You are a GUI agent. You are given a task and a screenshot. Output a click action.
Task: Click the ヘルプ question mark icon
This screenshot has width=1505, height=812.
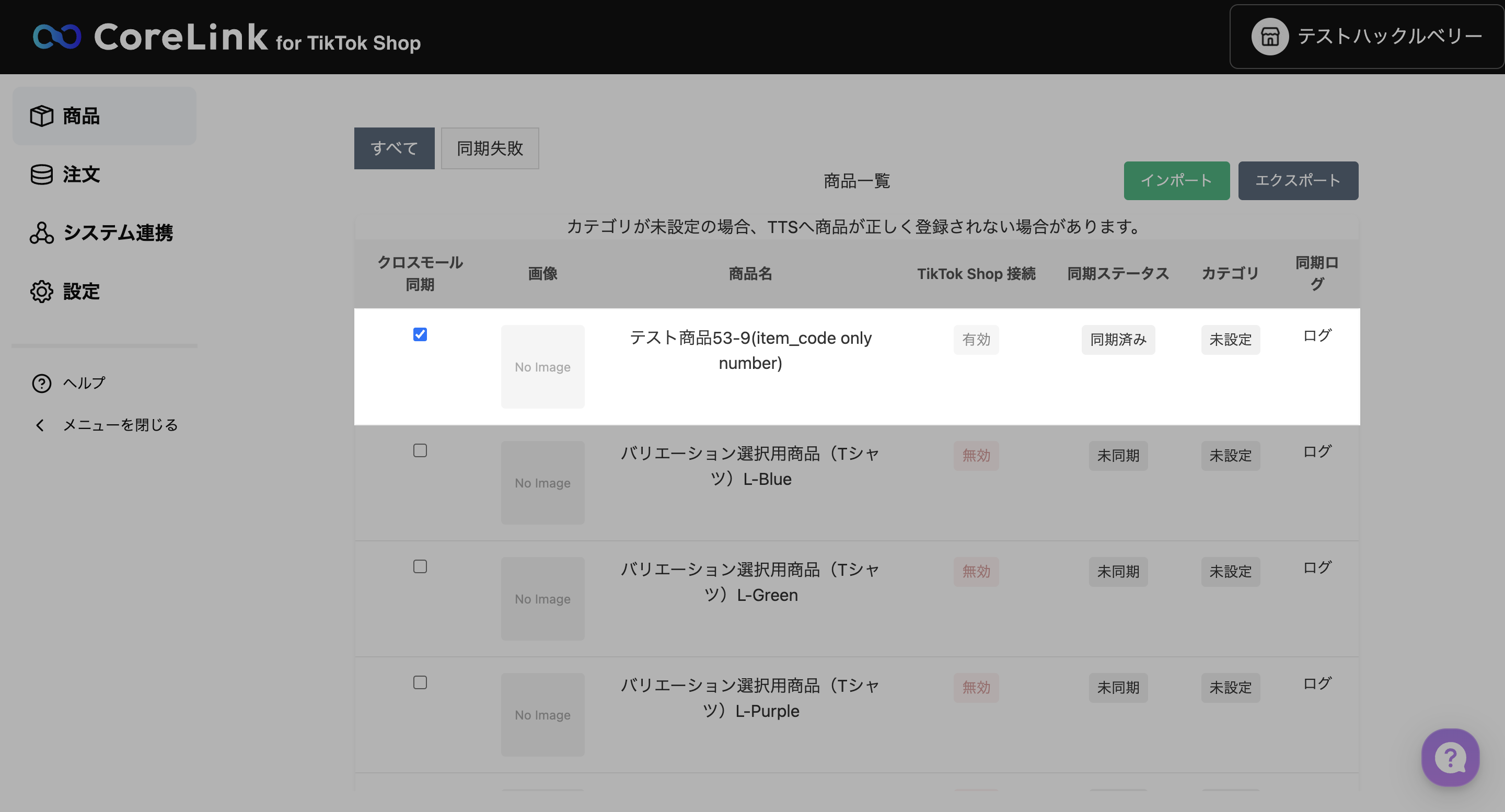[41, 383]
